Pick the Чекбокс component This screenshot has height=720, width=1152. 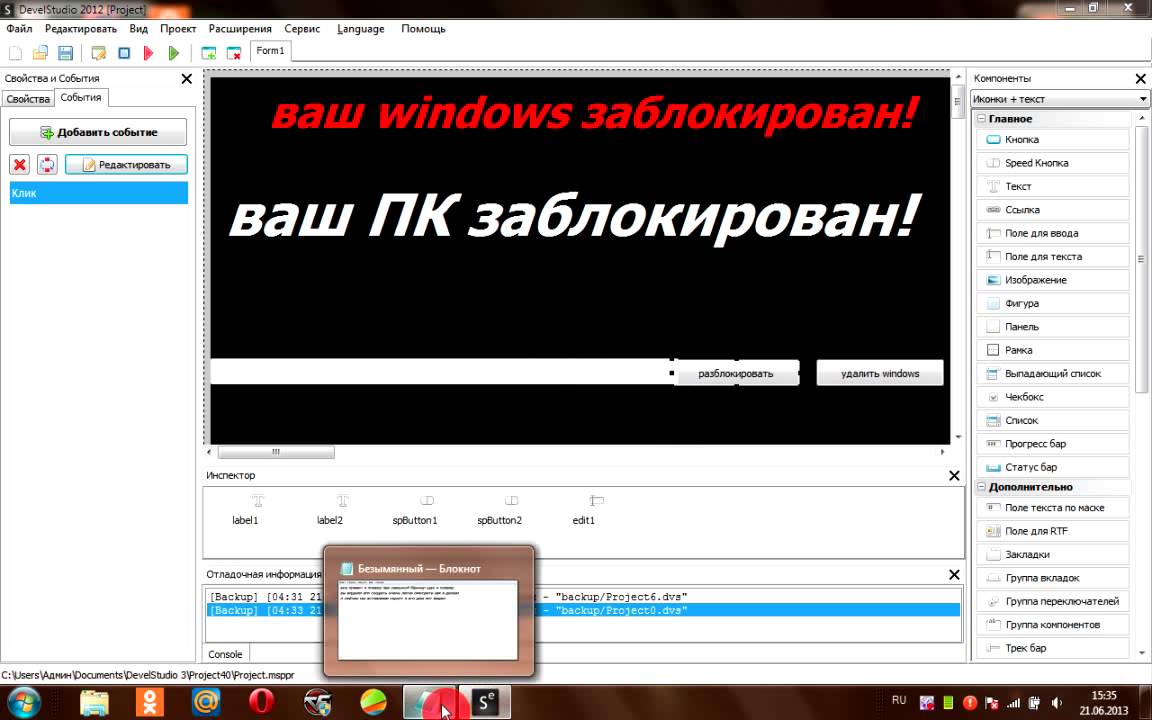point(1053,397)
